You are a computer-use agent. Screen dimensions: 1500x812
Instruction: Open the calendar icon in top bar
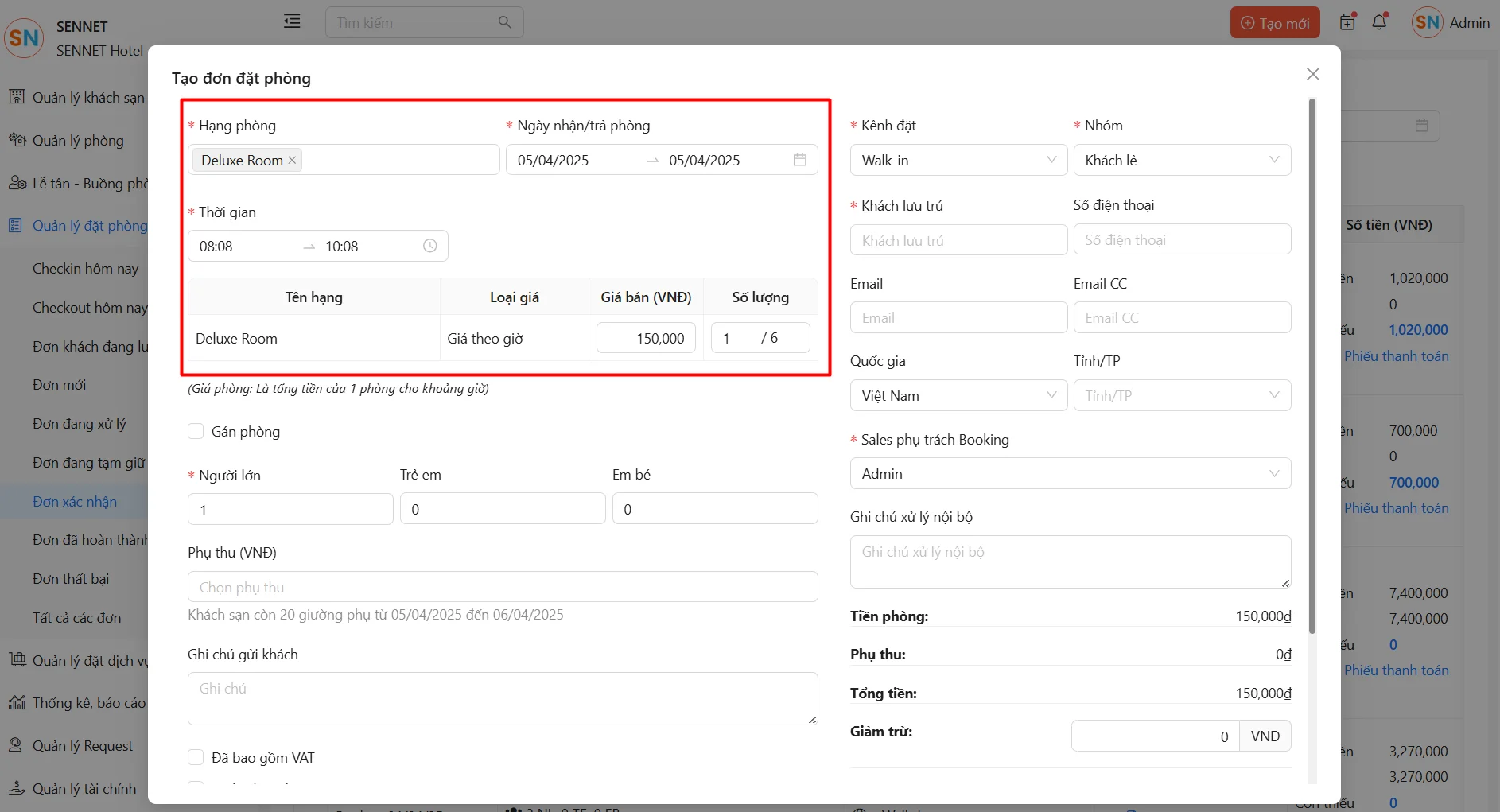coord(1347,22)
